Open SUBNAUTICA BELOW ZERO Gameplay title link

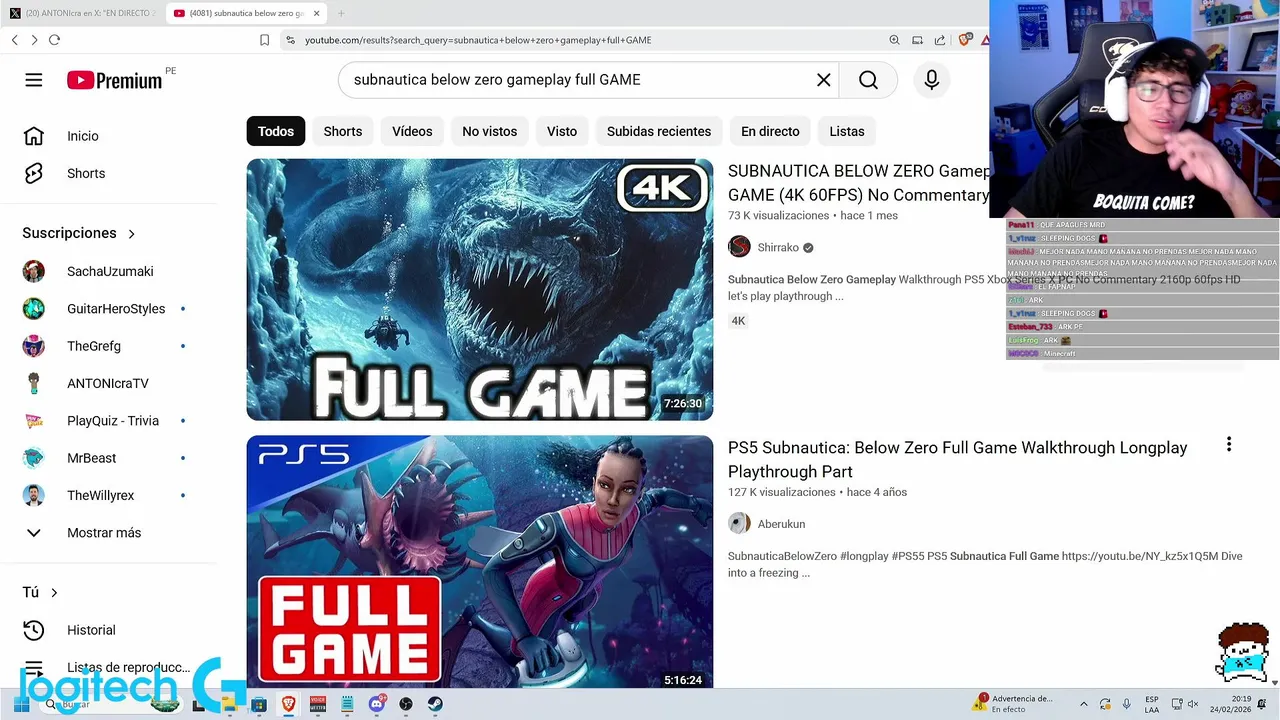(x=859, y=183)
